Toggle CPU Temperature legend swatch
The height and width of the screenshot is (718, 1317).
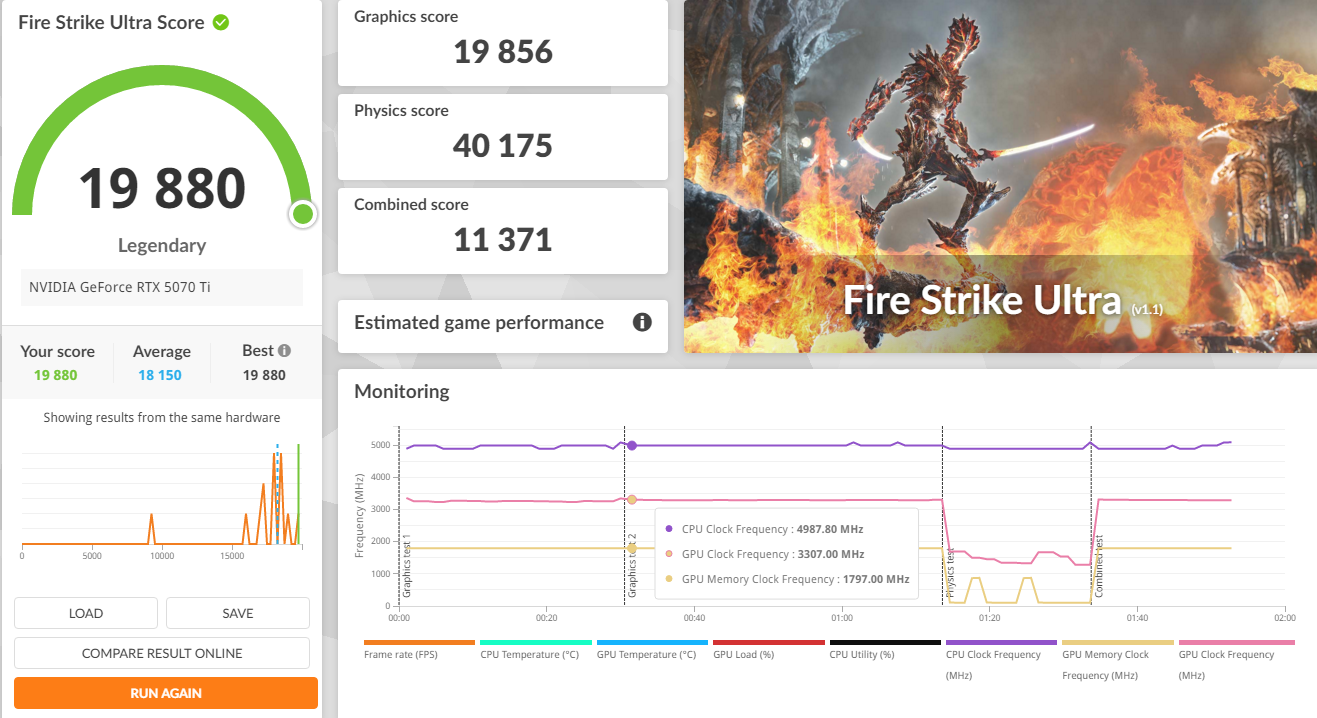(535, 643)
